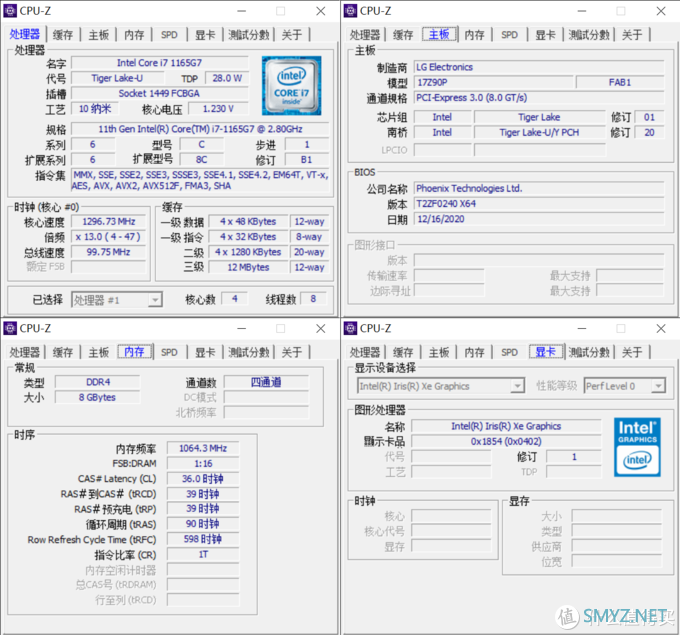Click model field 17Z90P
This screenshot has height=635, width=680.
click(494, 82)
